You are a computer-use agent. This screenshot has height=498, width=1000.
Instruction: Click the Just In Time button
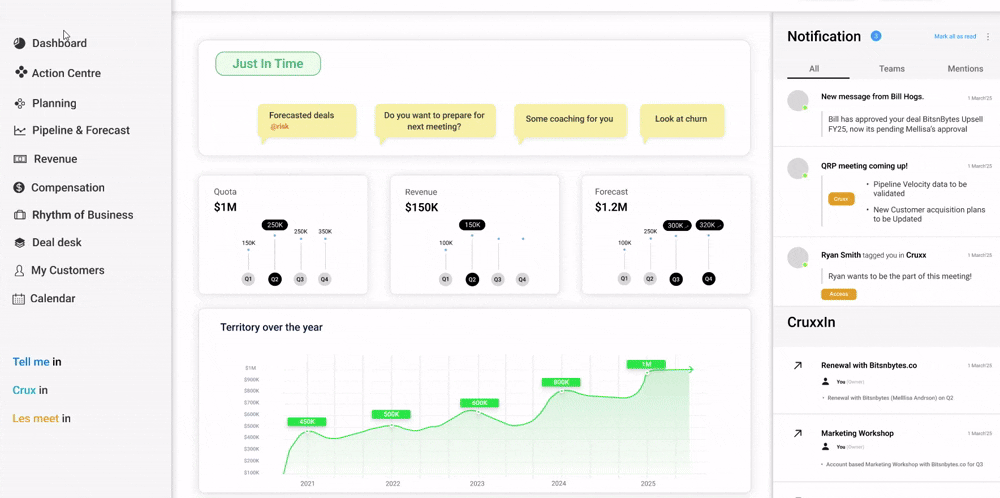point(268,64)
